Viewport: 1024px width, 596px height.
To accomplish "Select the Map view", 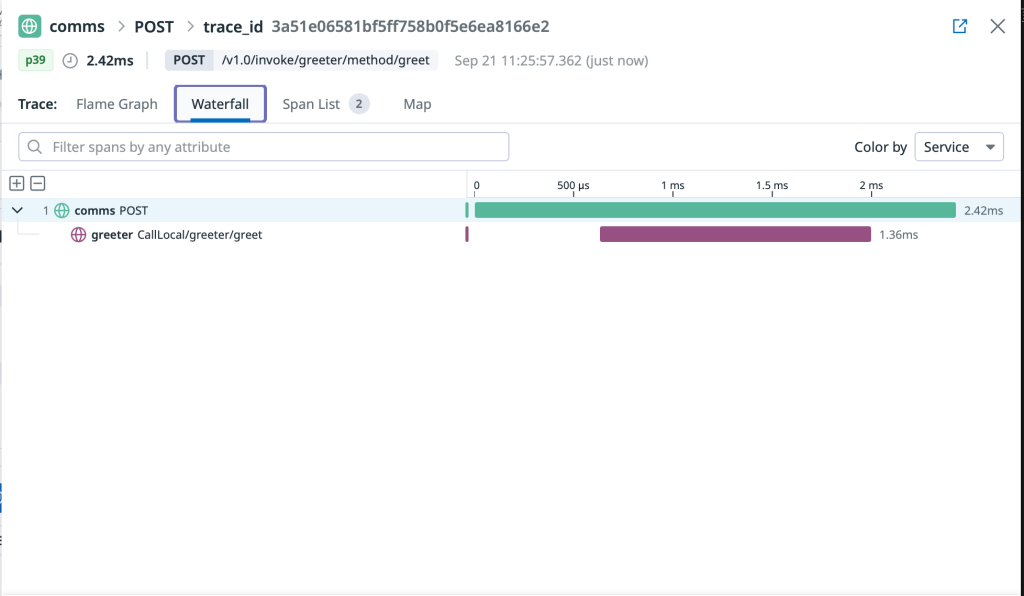I will 417,103.
